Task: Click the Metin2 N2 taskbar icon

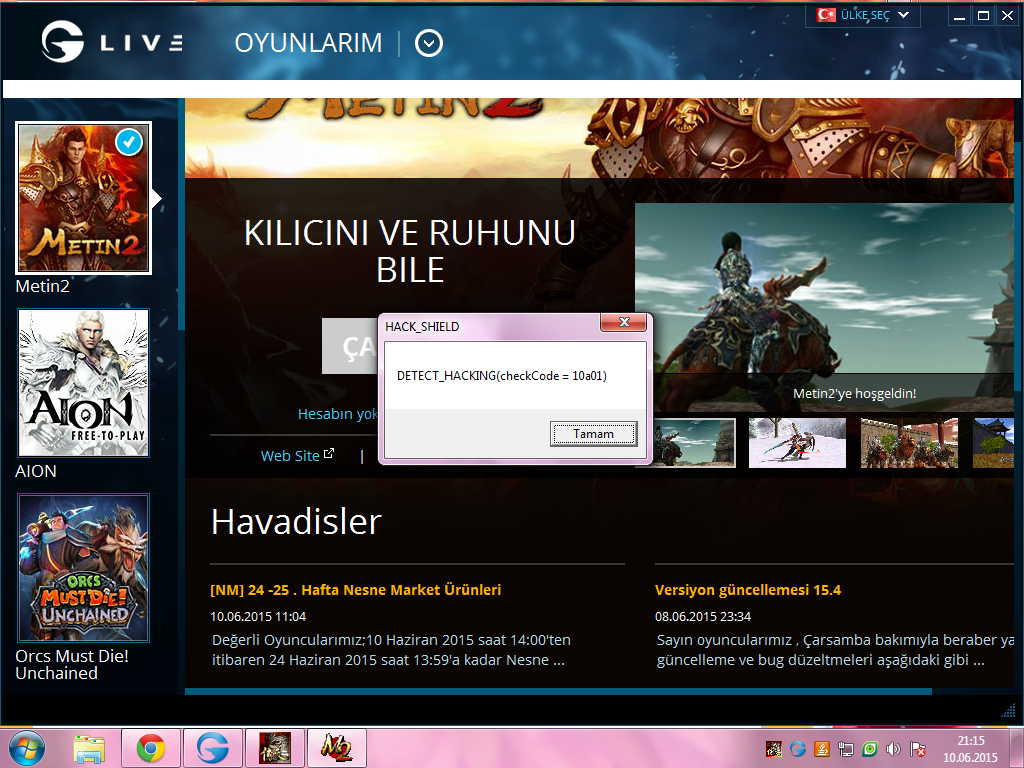Action: [336, 748]
